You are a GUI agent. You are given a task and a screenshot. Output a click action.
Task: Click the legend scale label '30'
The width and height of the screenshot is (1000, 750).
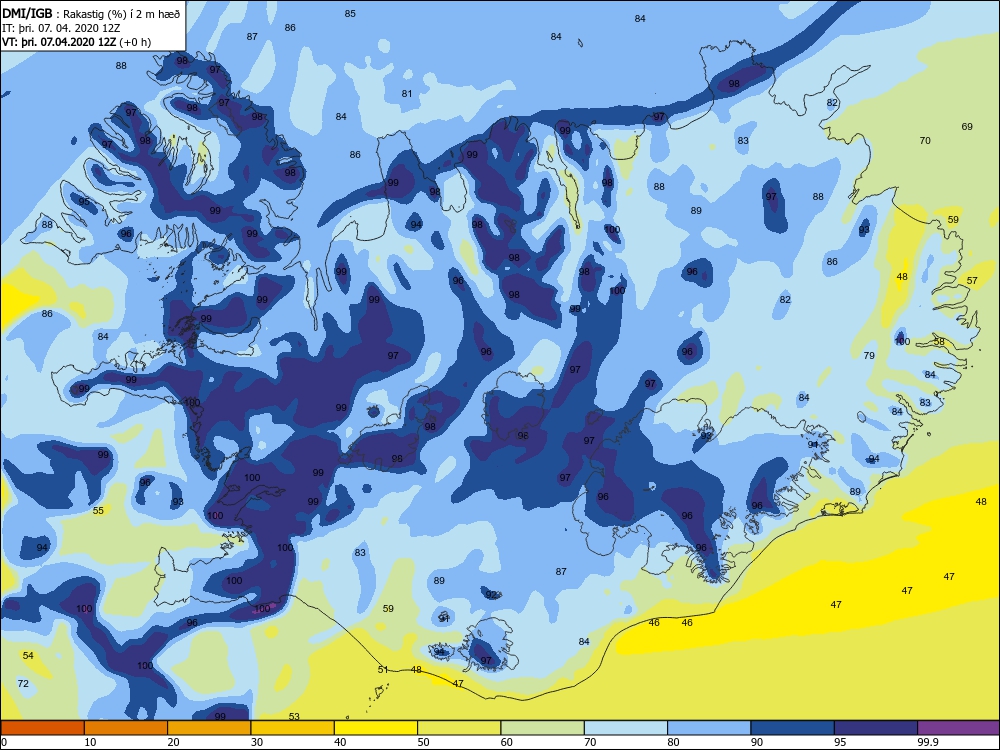[257, 742]
